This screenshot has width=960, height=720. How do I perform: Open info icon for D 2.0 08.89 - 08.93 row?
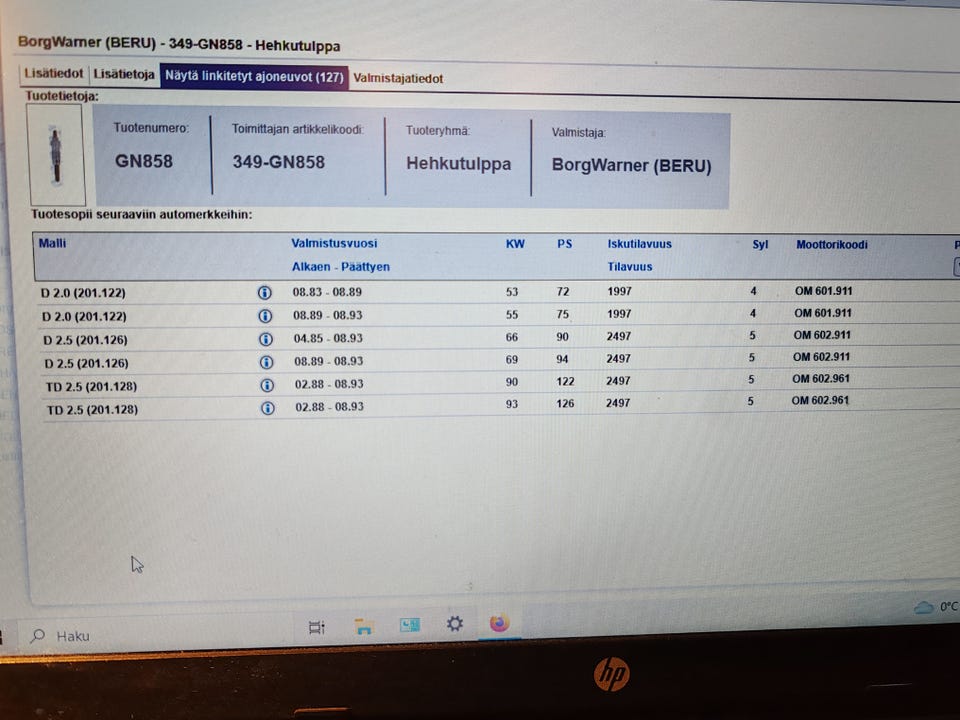point(265,316)
